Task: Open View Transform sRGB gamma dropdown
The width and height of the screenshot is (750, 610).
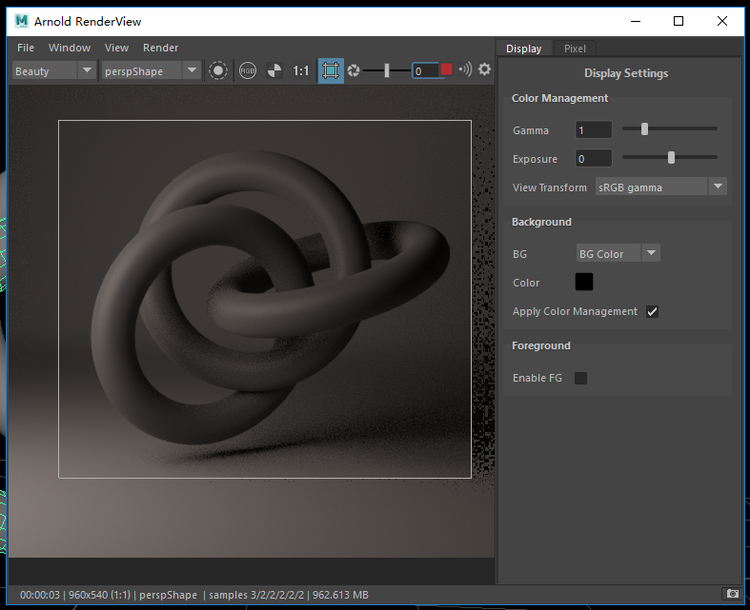Action: (x=660, y=187)
